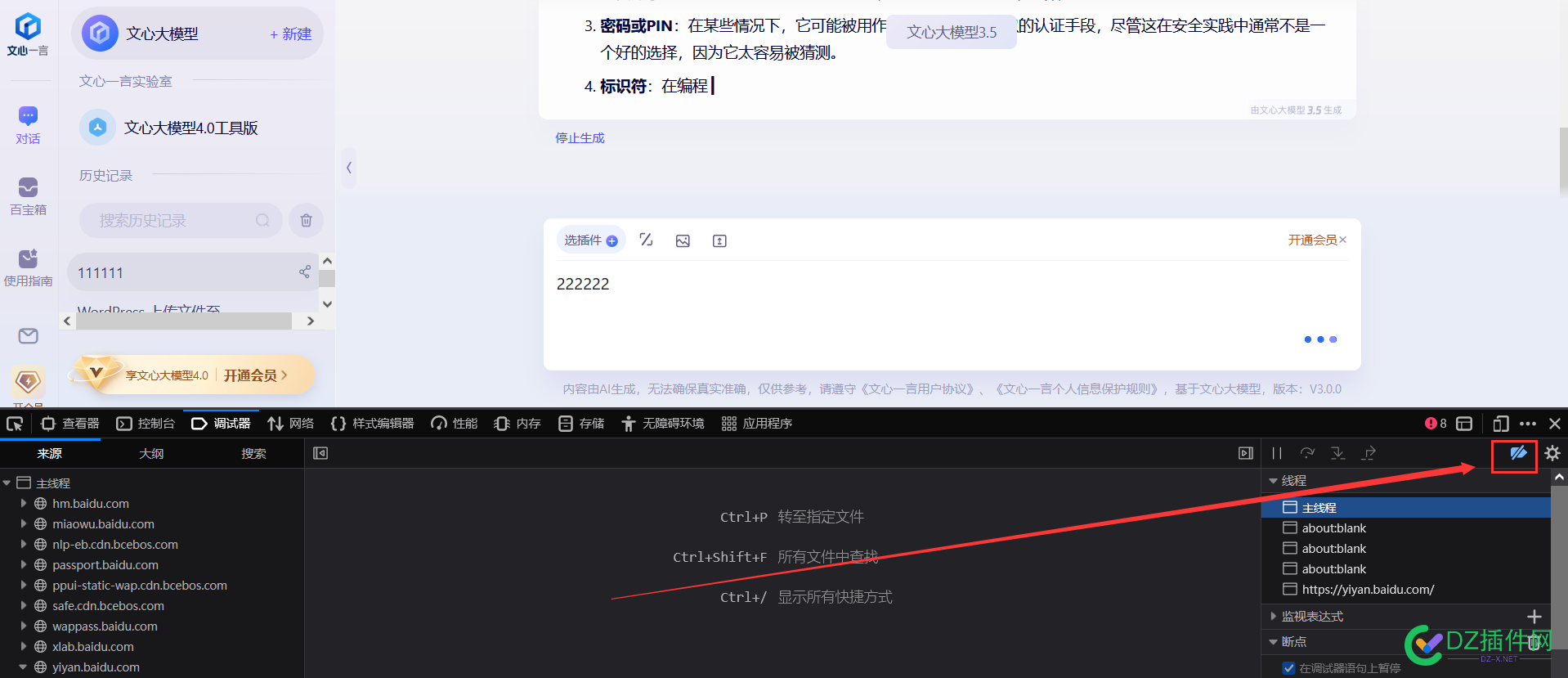
Task: Expand passport.baidu.com source node
Action: coord(23,565)
